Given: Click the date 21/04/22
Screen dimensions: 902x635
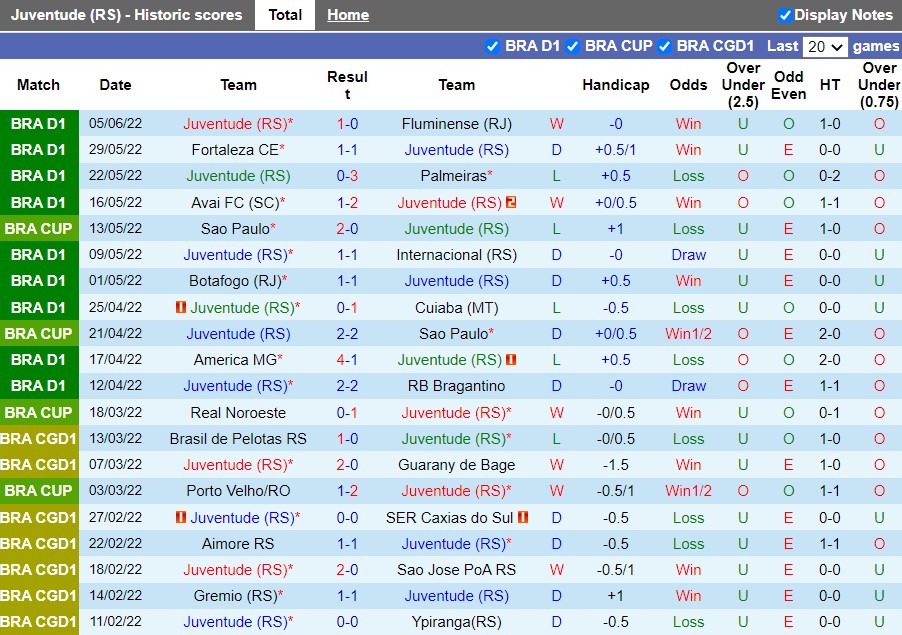Looking at the screenshot, I should click(115, 334).
